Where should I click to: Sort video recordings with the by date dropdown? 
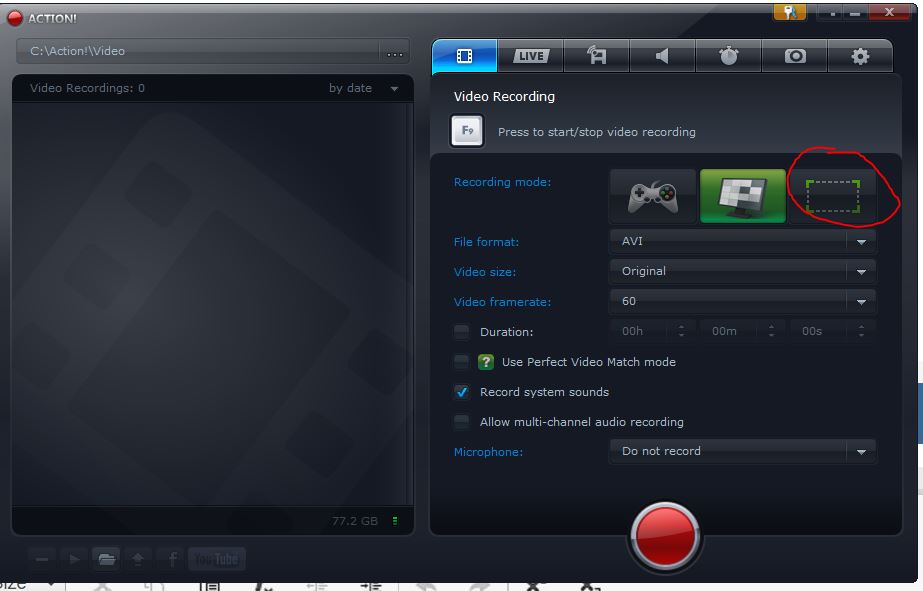[364, 89]
